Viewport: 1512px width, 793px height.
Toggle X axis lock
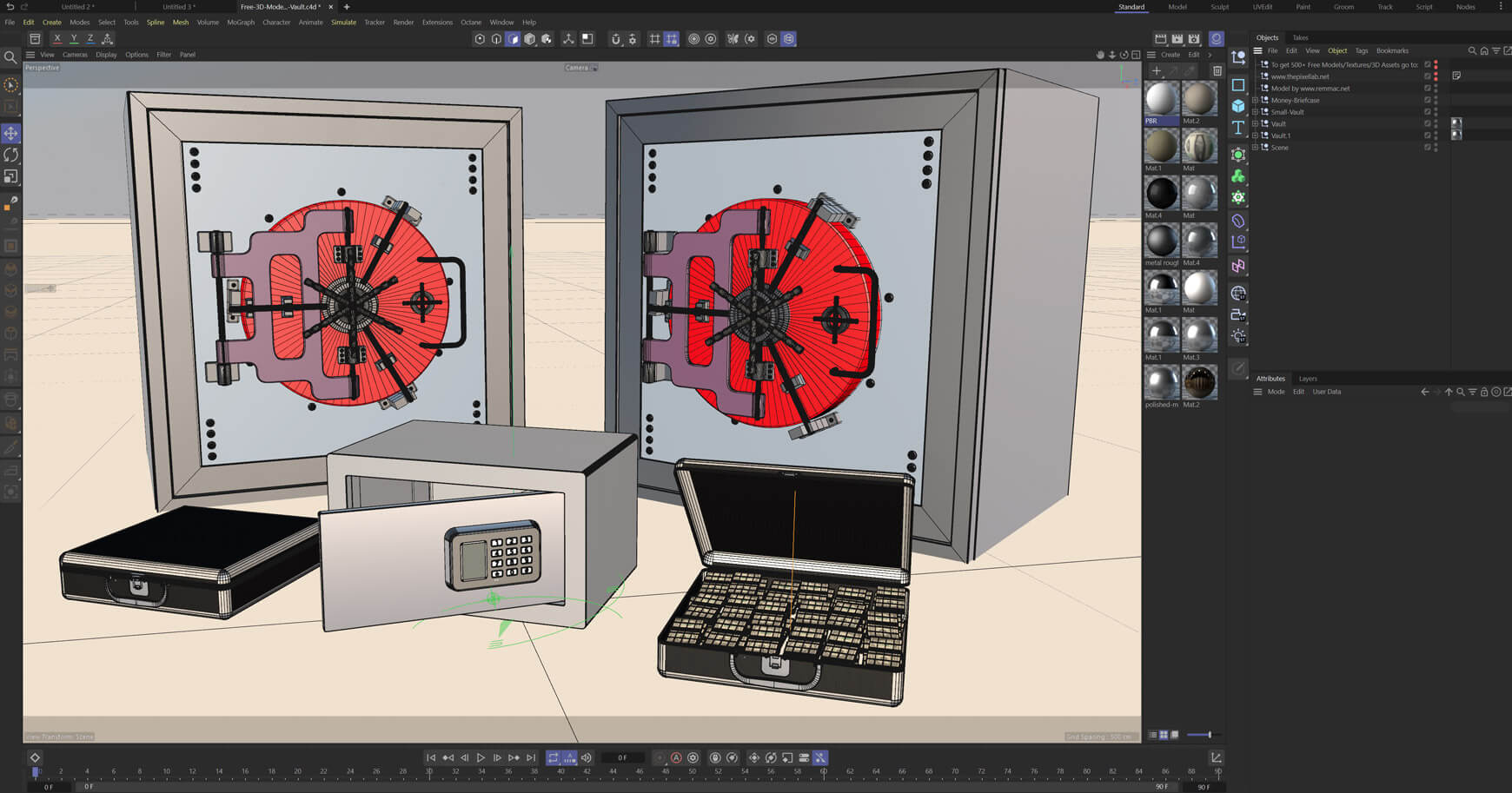point(57,38)
